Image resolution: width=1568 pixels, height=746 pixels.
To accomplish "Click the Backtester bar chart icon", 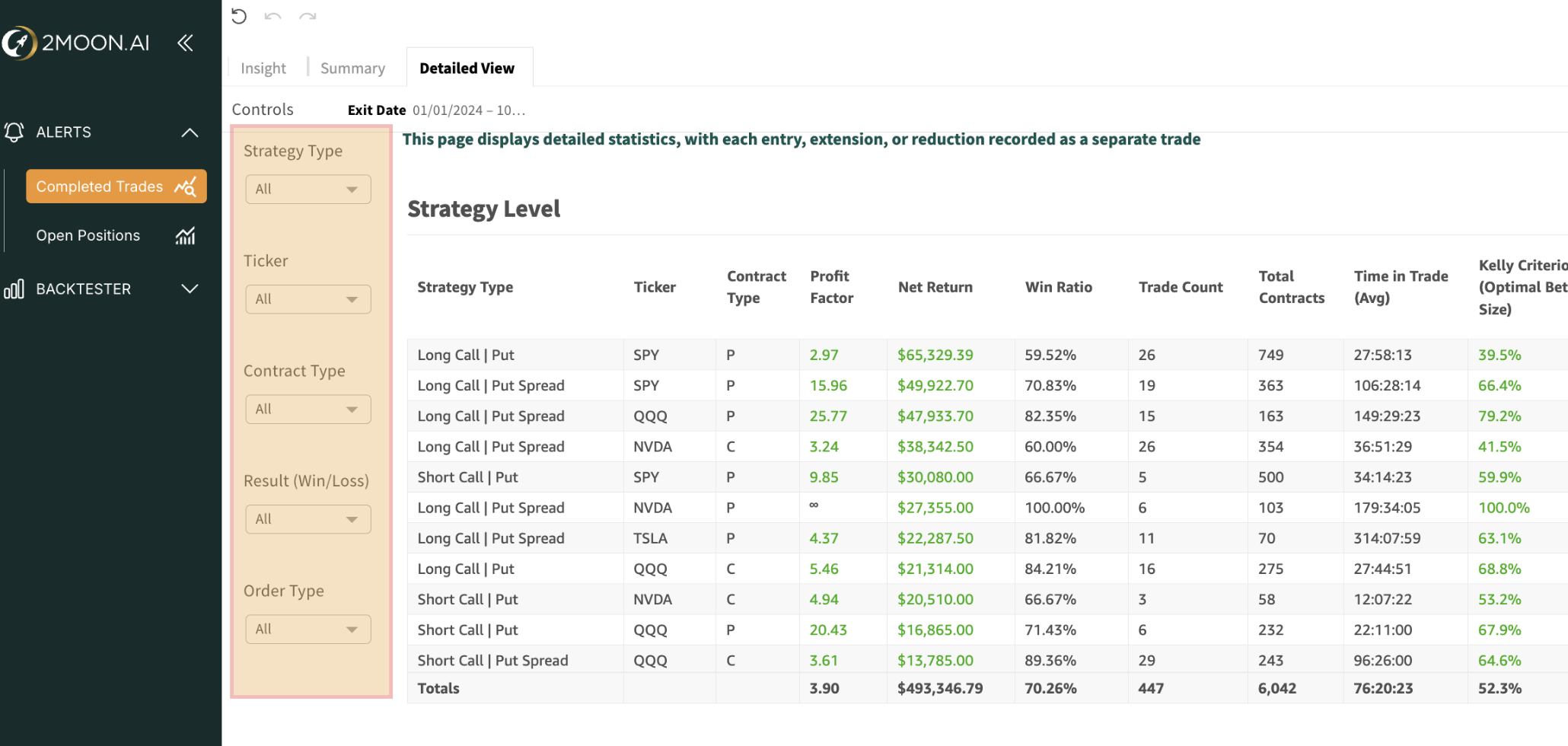I will coord(14,289).
